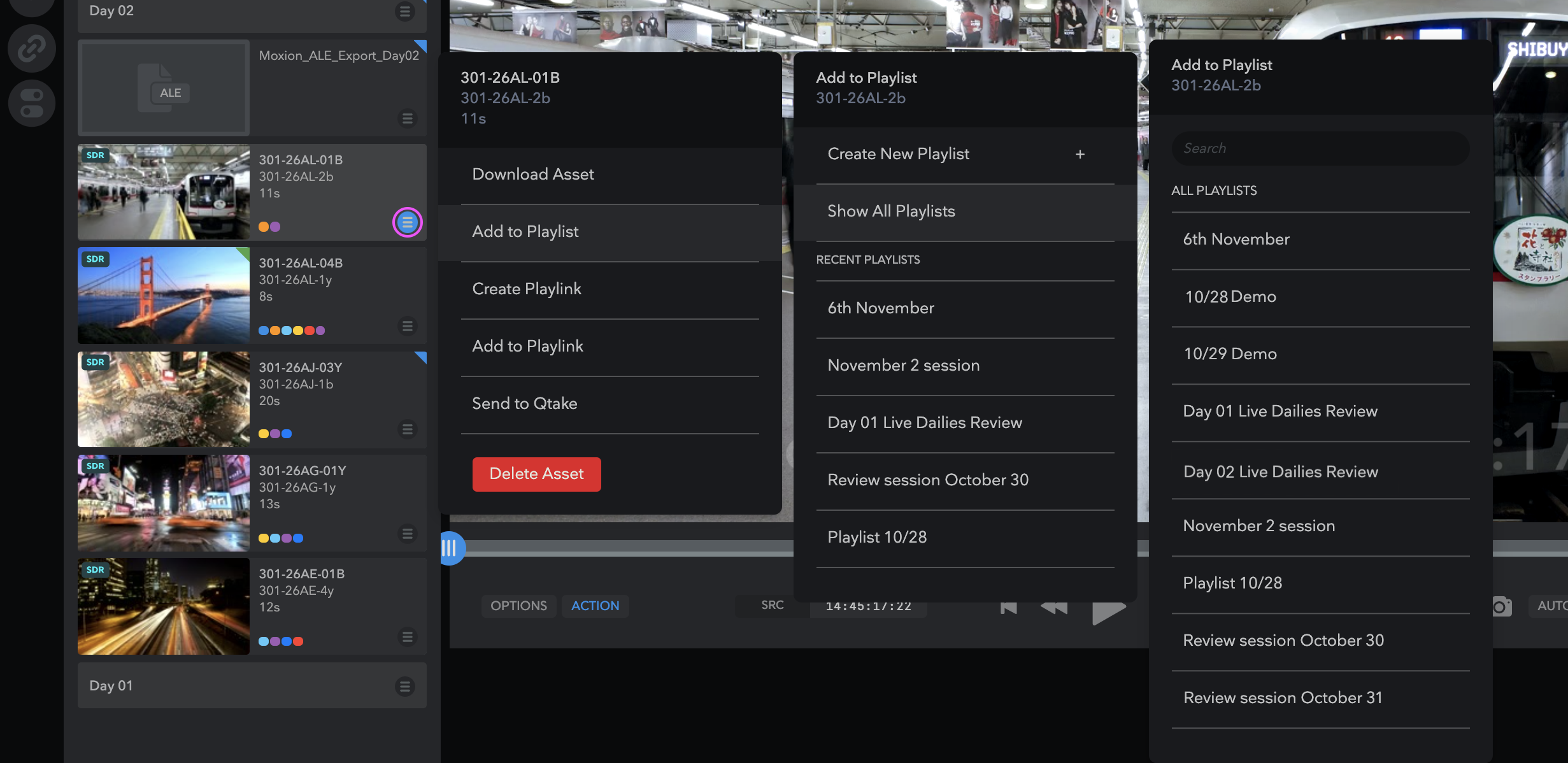Open the highlighted menu icon on 301-26AL-01B thumbnail
The image size is (1568, 763).
tap(407, 223)
